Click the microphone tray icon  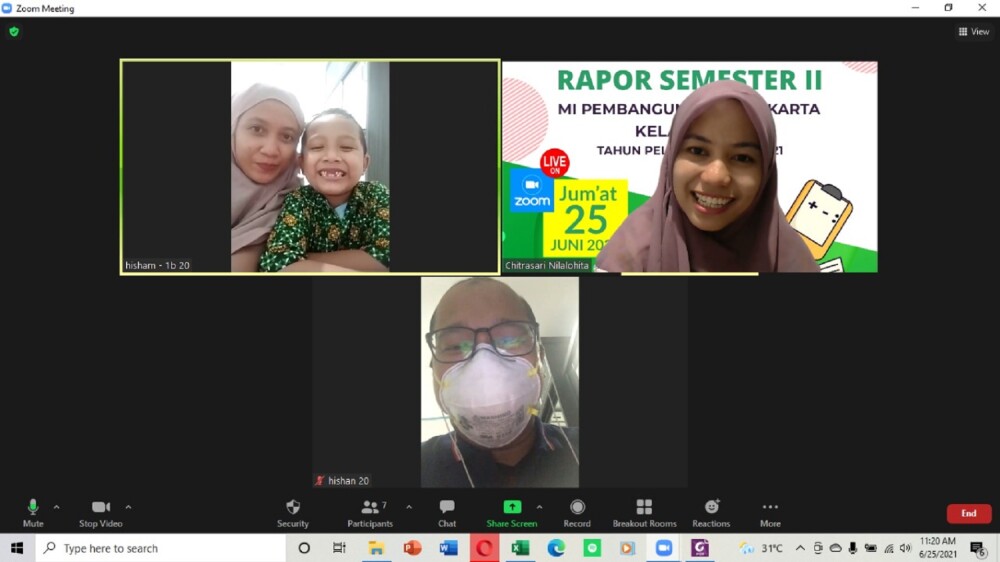pos(853,548)
